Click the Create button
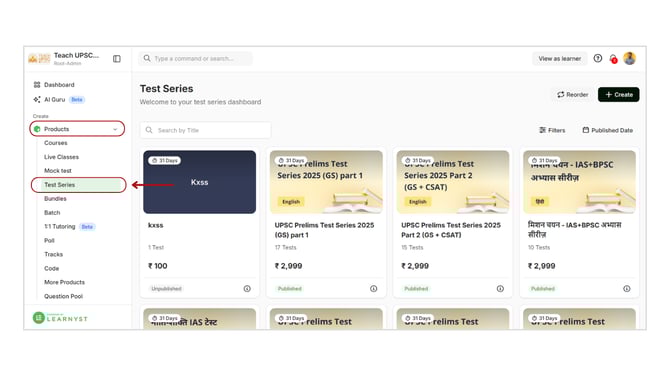Viewport: 670px width, 376px height. coord(618,94)
